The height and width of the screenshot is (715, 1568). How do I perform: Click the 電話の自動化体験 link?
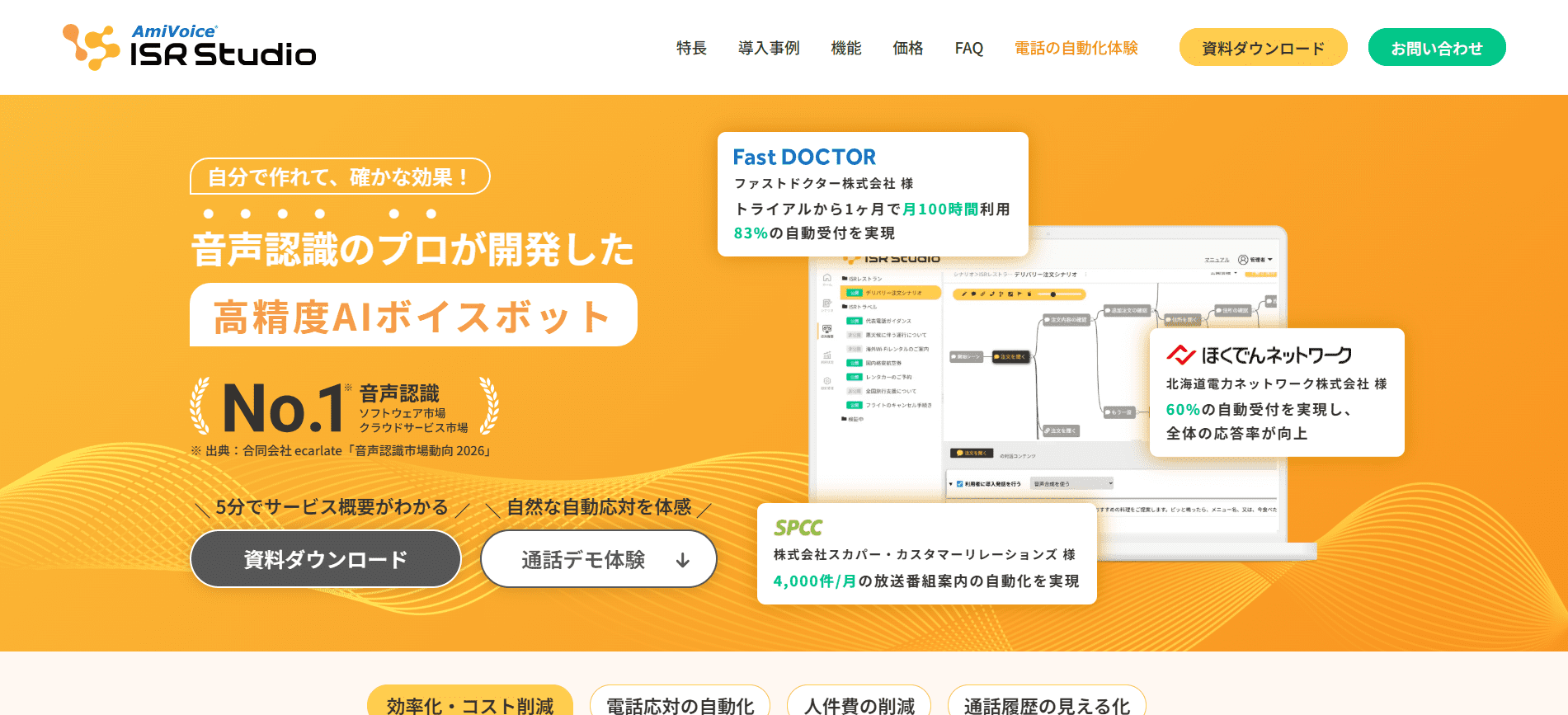(x=1076, y=48)
